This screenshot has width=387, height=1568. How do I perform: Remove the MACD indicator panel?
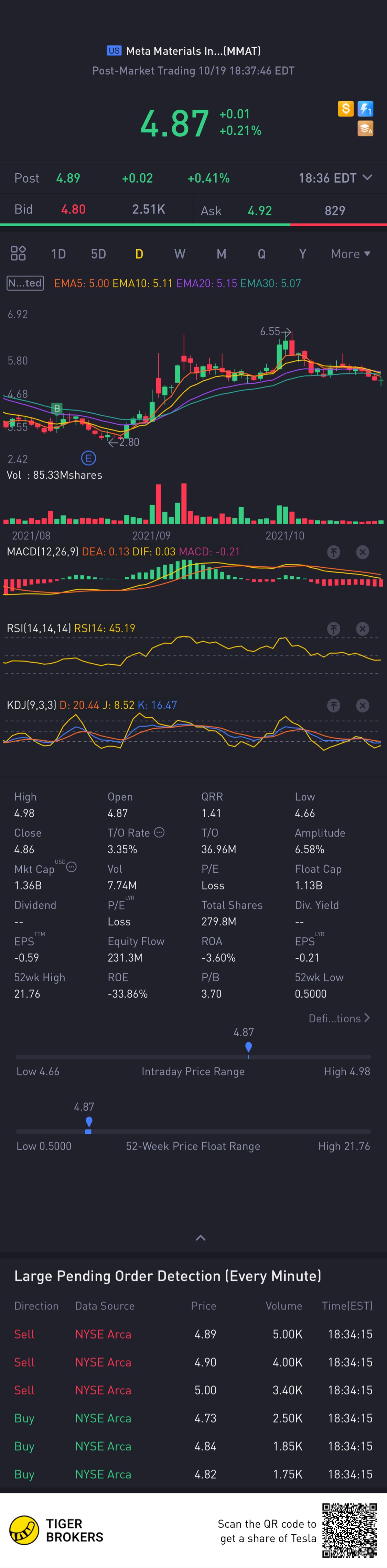362,552
